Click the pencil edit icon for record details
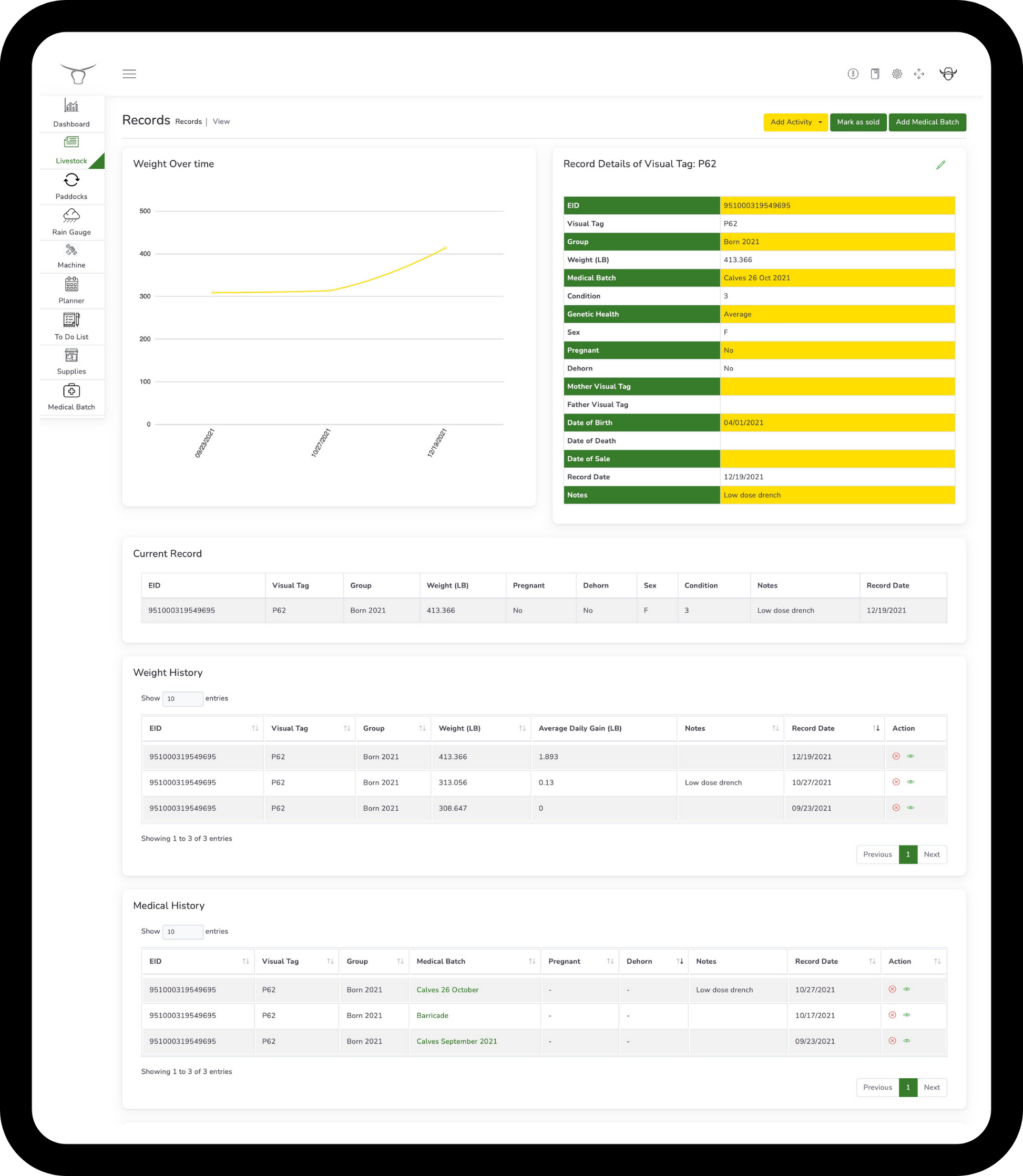This screenshot has height=1176, width=1023. [x=940, y=165]
